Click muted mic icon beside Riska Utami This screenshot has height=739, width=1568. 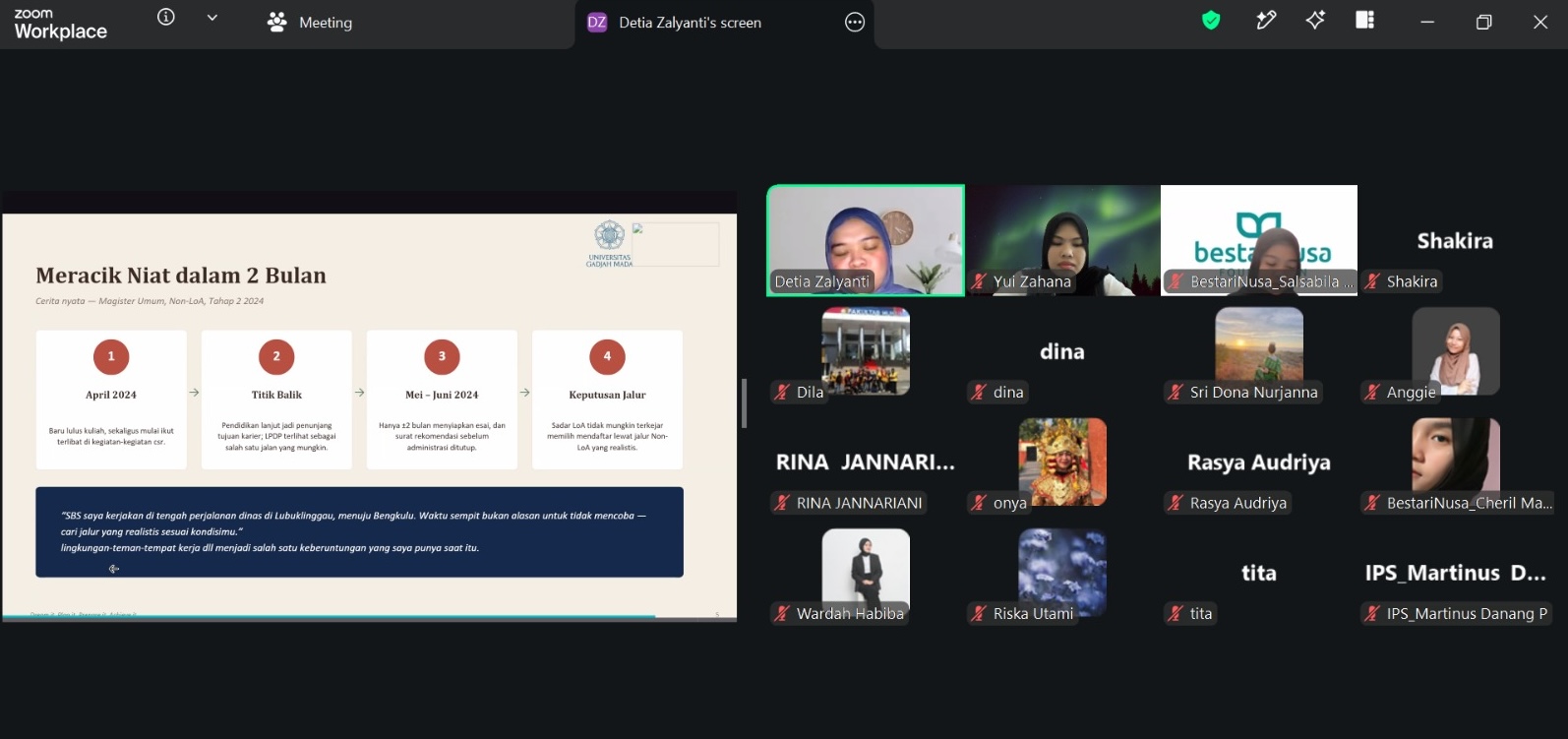(x=979, y=613)
